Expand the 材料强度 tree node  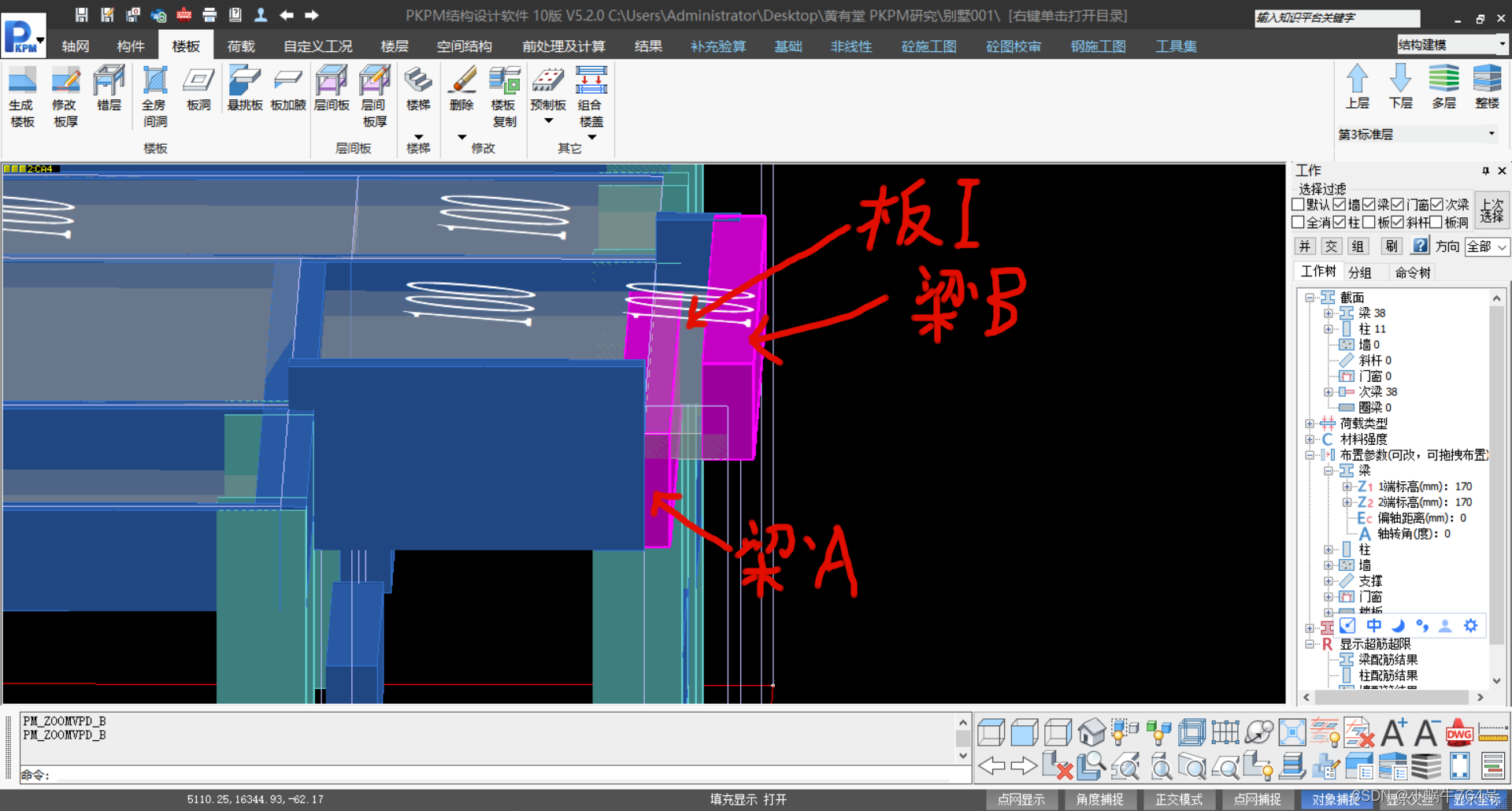click(1310, 439)
